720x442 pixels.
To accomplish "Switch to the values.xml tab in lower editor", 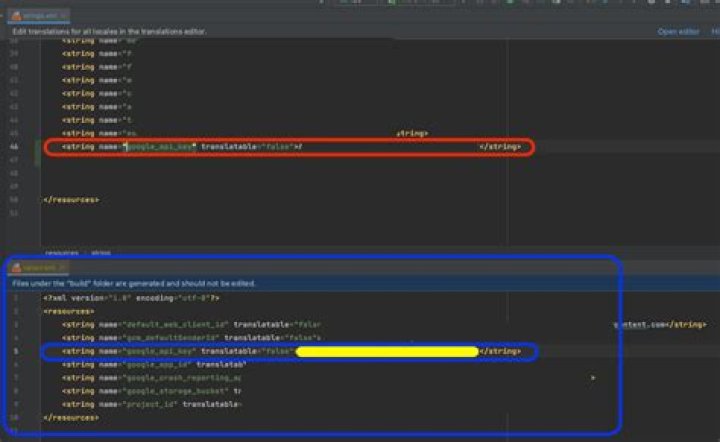I will (39, 268).
